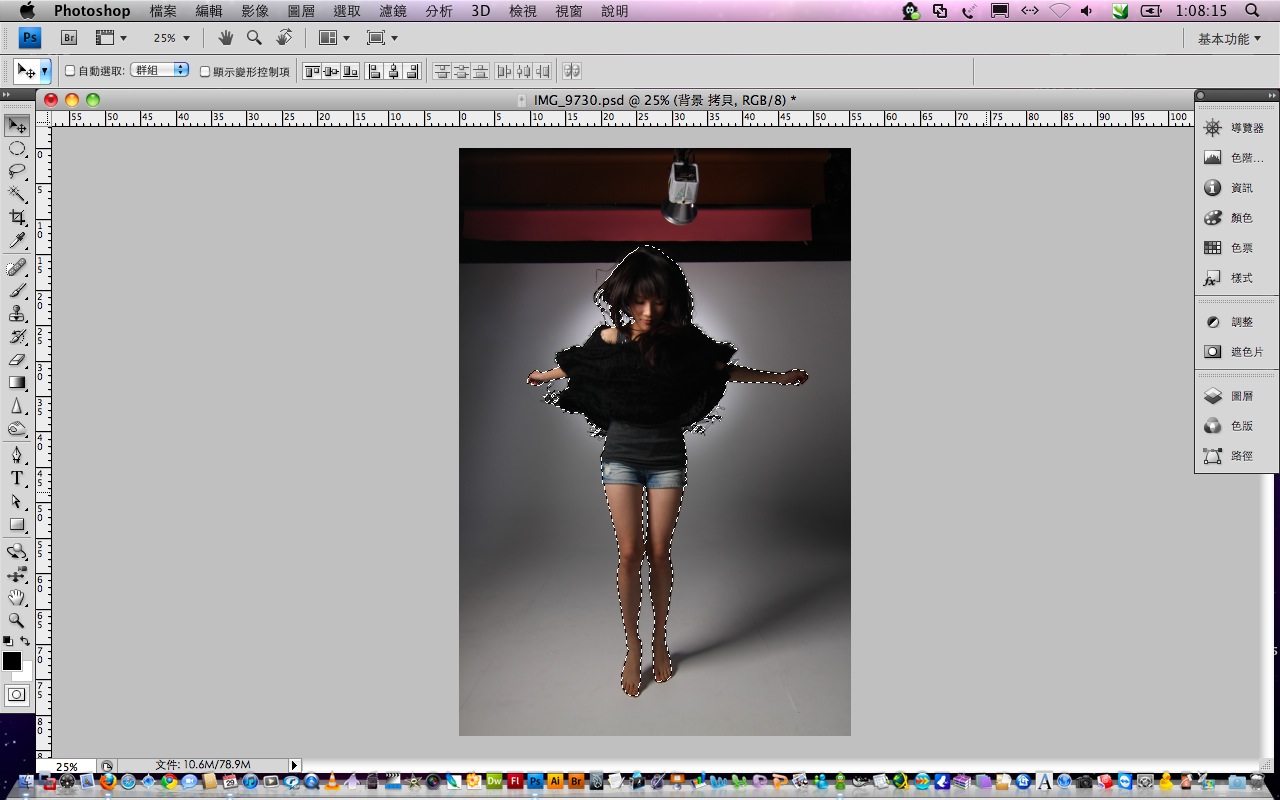Select the Elliptical Marquee tool
This screenshot has width=1280, height=800.
17,149
